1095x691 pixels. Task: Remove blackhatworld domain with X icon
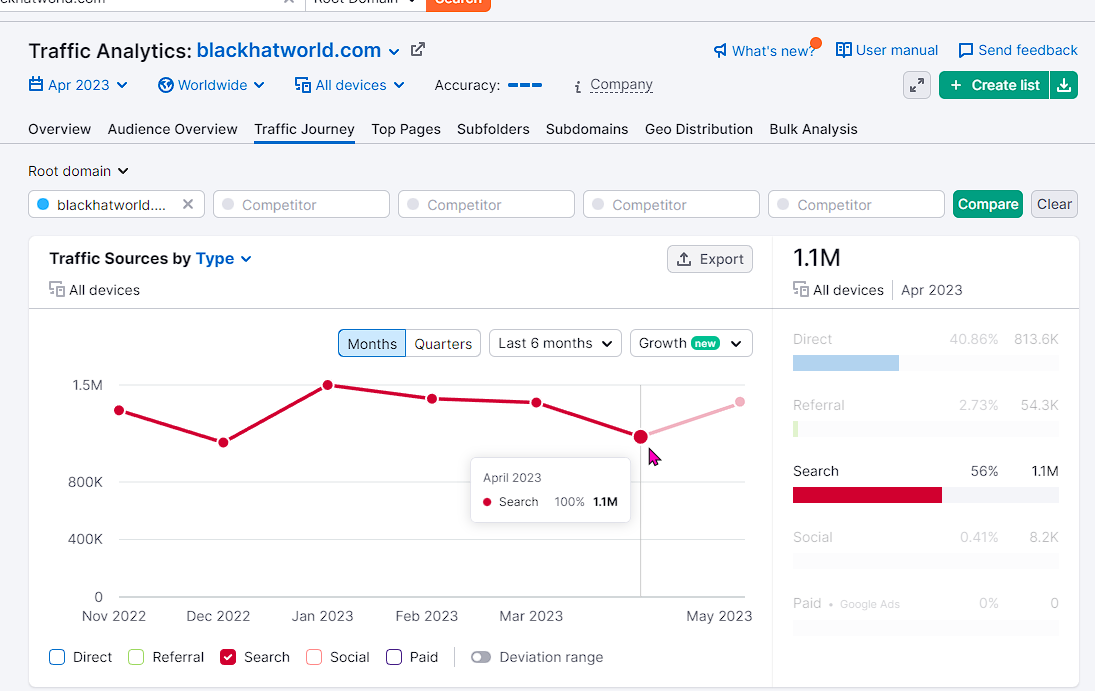tap(188, 204)
